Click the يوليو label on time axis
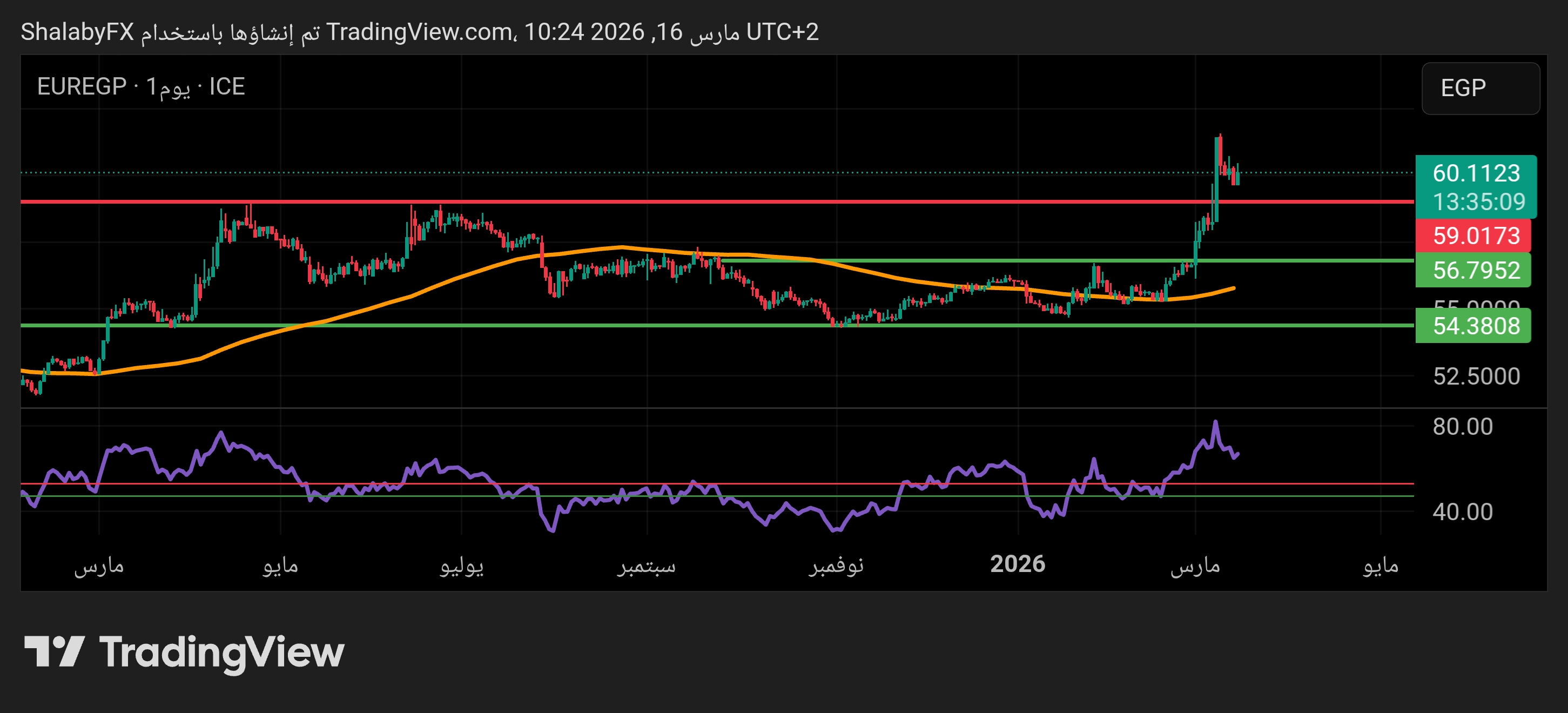 pyautogui.click(x=461, y=565)
